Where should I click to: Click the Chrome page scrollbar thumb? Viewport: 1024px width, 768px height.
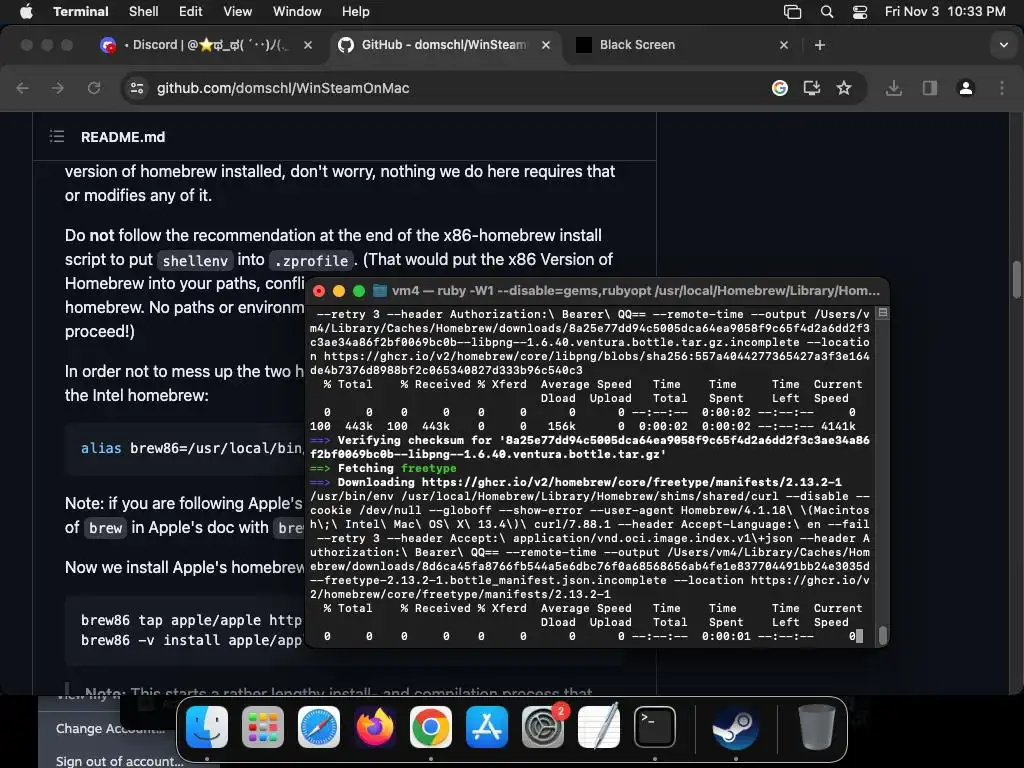pos(1016,278)
